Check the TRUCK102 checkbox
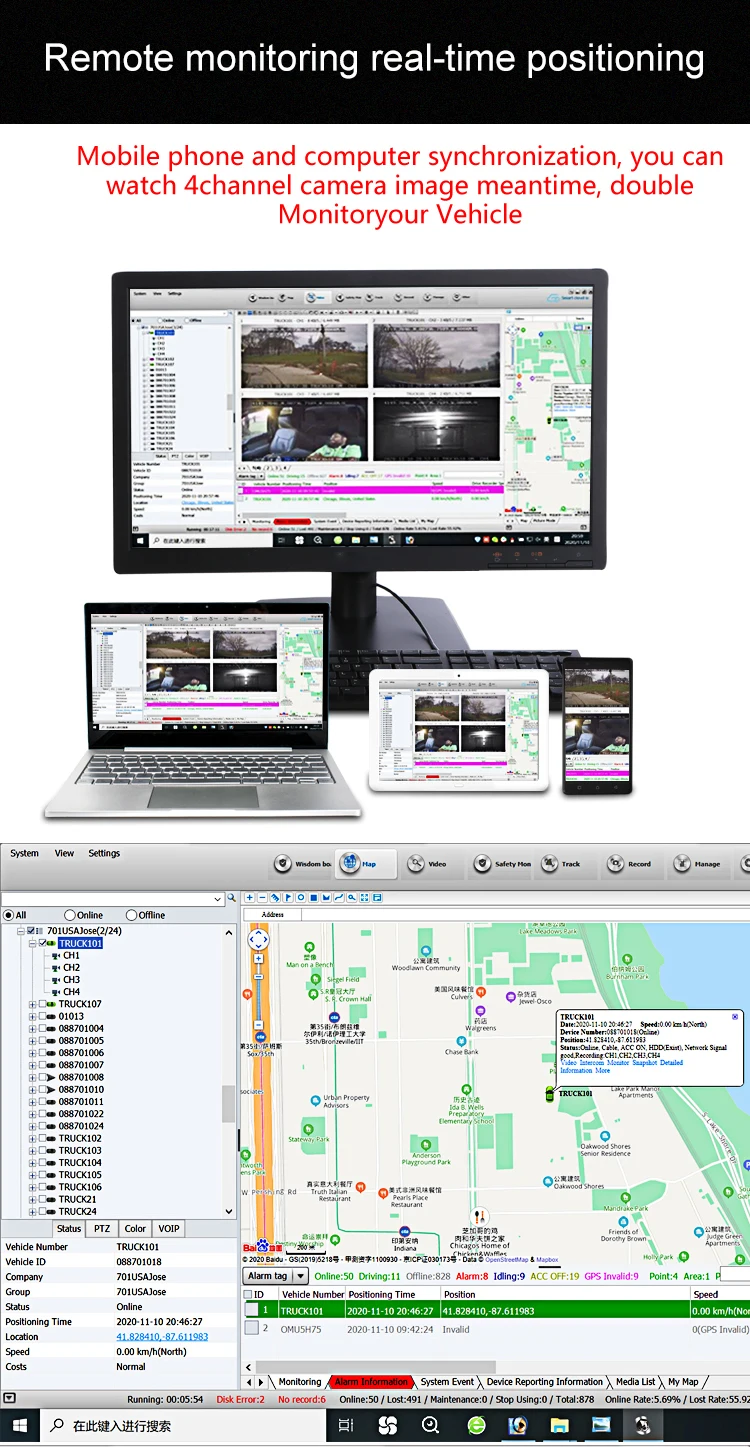Image resolution: width=750 pixels, height=1447 pixels. (42, 1138)
